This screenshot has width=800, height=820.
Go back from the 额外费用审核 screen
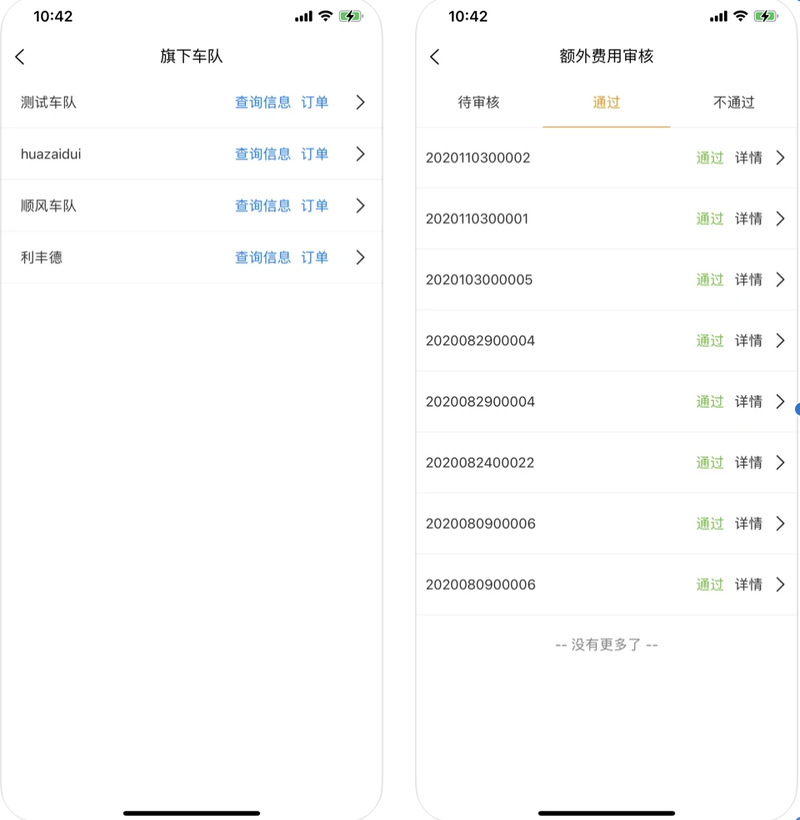coord(435,57)
